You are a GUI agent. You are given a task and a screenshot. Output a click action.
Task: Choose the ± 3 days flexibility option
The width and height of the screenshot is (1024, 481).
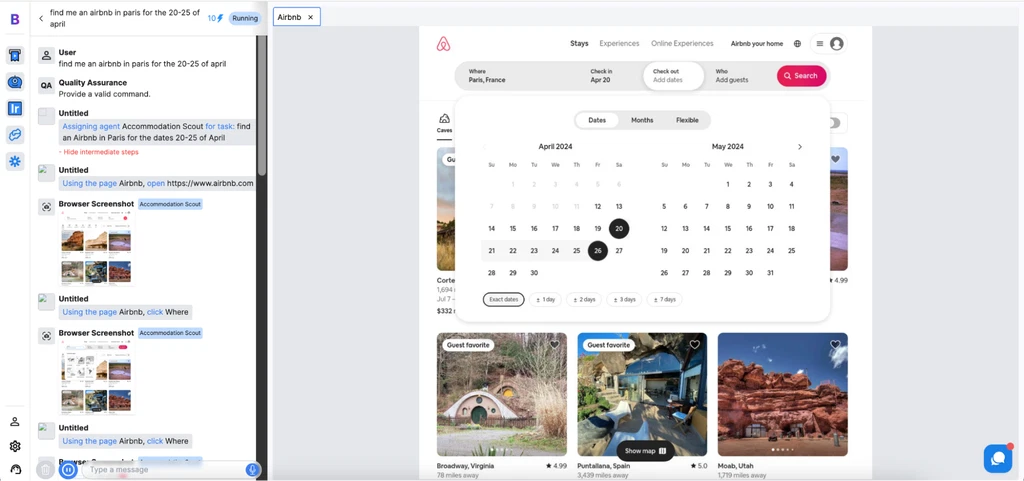(x=624, y=299)
